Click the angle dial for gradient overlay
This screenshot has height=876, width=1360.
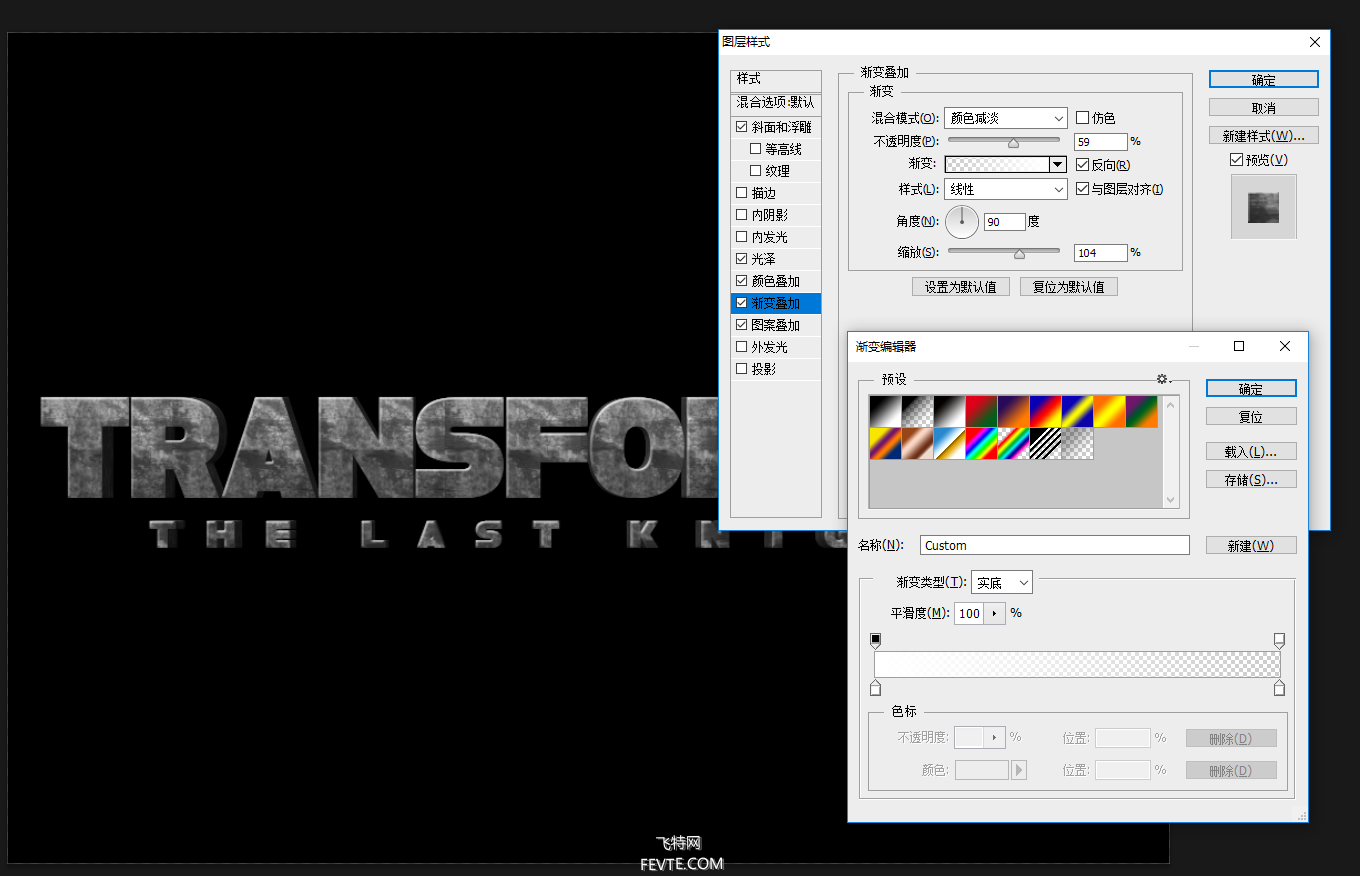tap(962, 222)
